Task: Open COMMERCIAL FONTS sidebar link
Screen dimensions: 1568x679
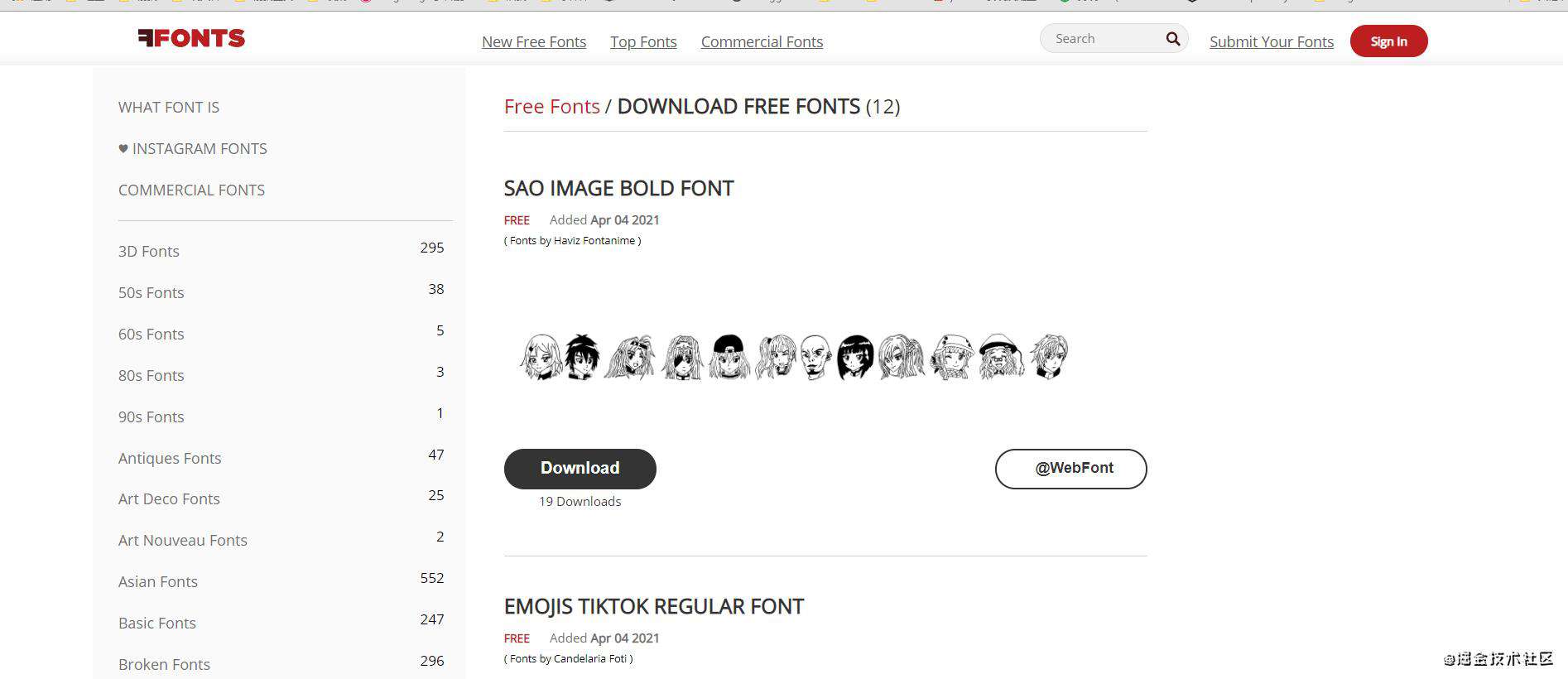Action: coord(191,190)
